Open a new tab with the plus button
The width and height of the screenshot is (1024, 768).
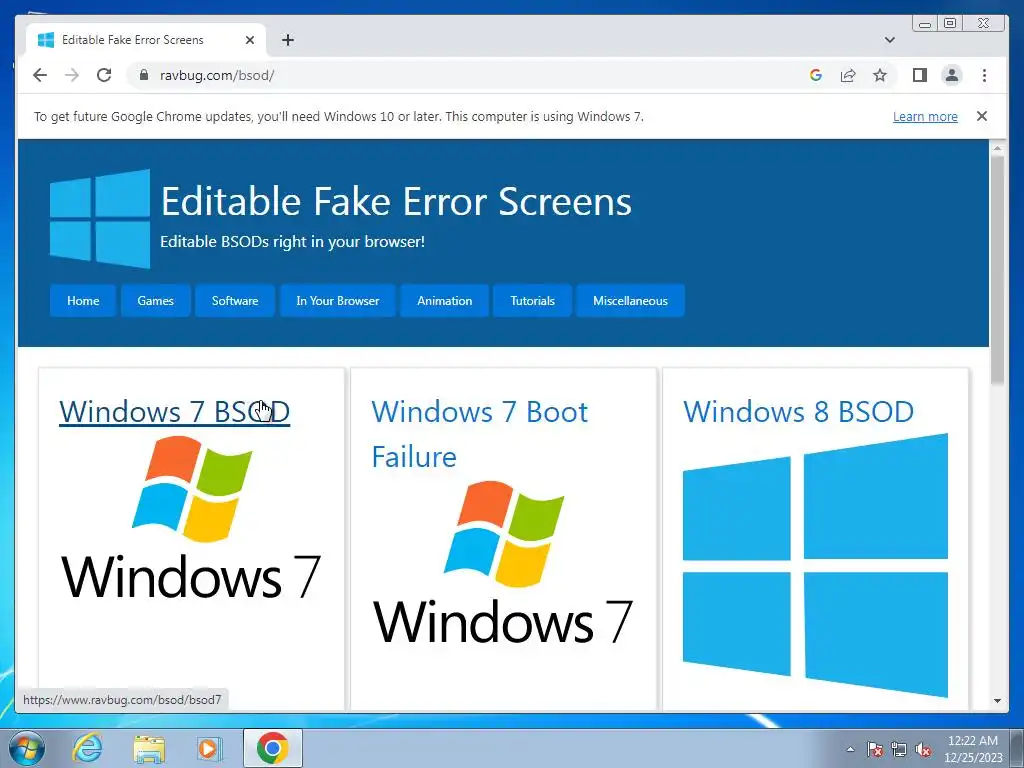[x=288, y=40]
